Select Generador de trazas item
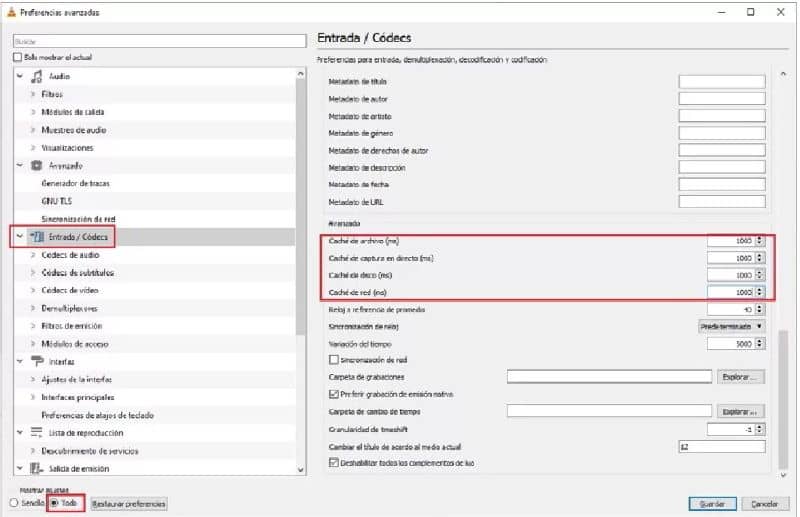 [x=76, y=183]
